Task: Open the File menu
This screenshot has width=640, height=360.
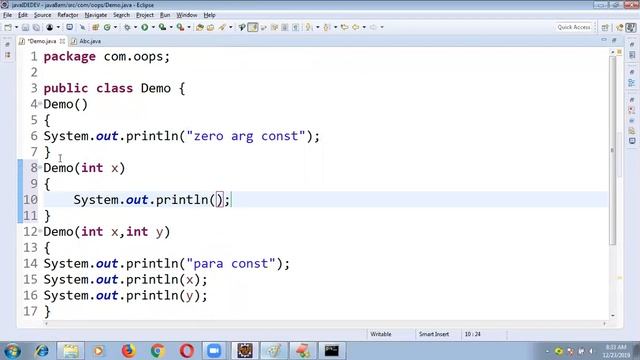Action: (7, 15)
